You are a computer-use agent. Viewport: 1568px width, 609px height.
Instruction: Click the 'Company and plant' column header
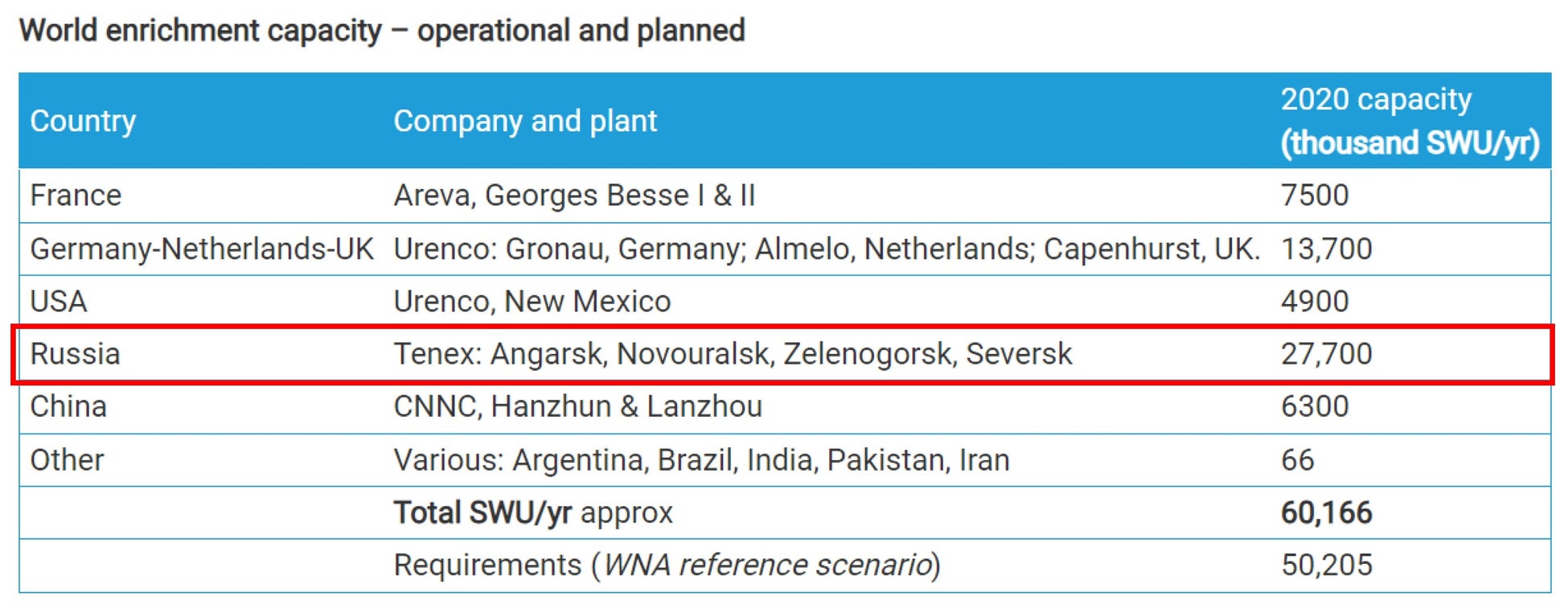(x=525, y=121)
